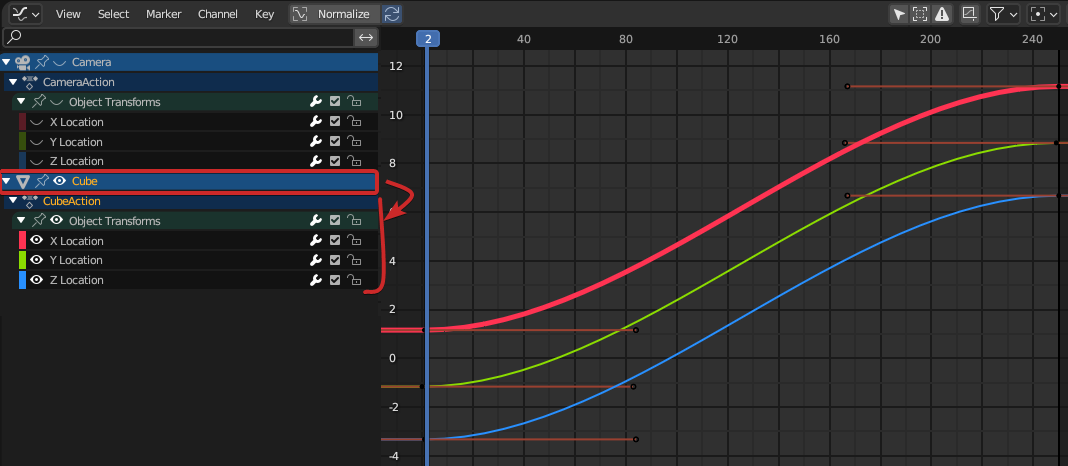Lock Cube's Object Transforms group
This screenshot has width=1068, height=466.
pos(354,221)
